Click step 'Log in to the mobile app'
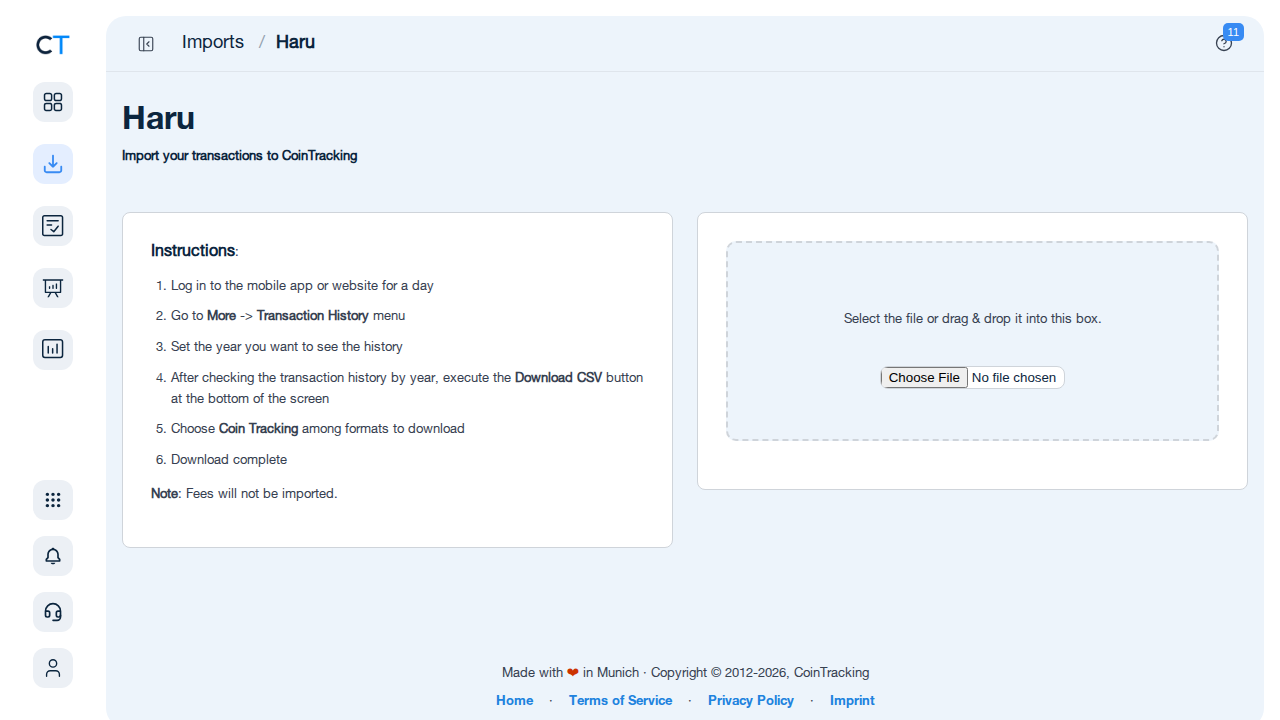 [x=302, y=285]
